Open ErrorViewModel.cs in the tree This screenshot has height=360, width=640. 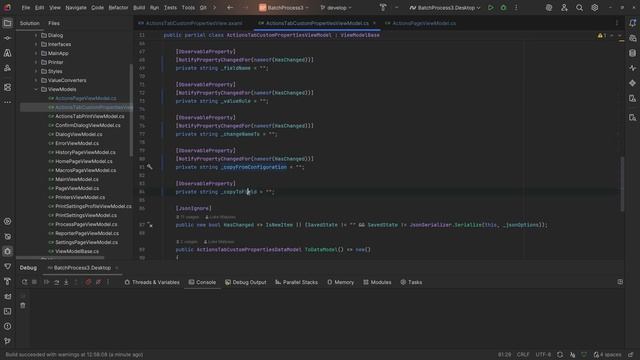tap(77, 143)
